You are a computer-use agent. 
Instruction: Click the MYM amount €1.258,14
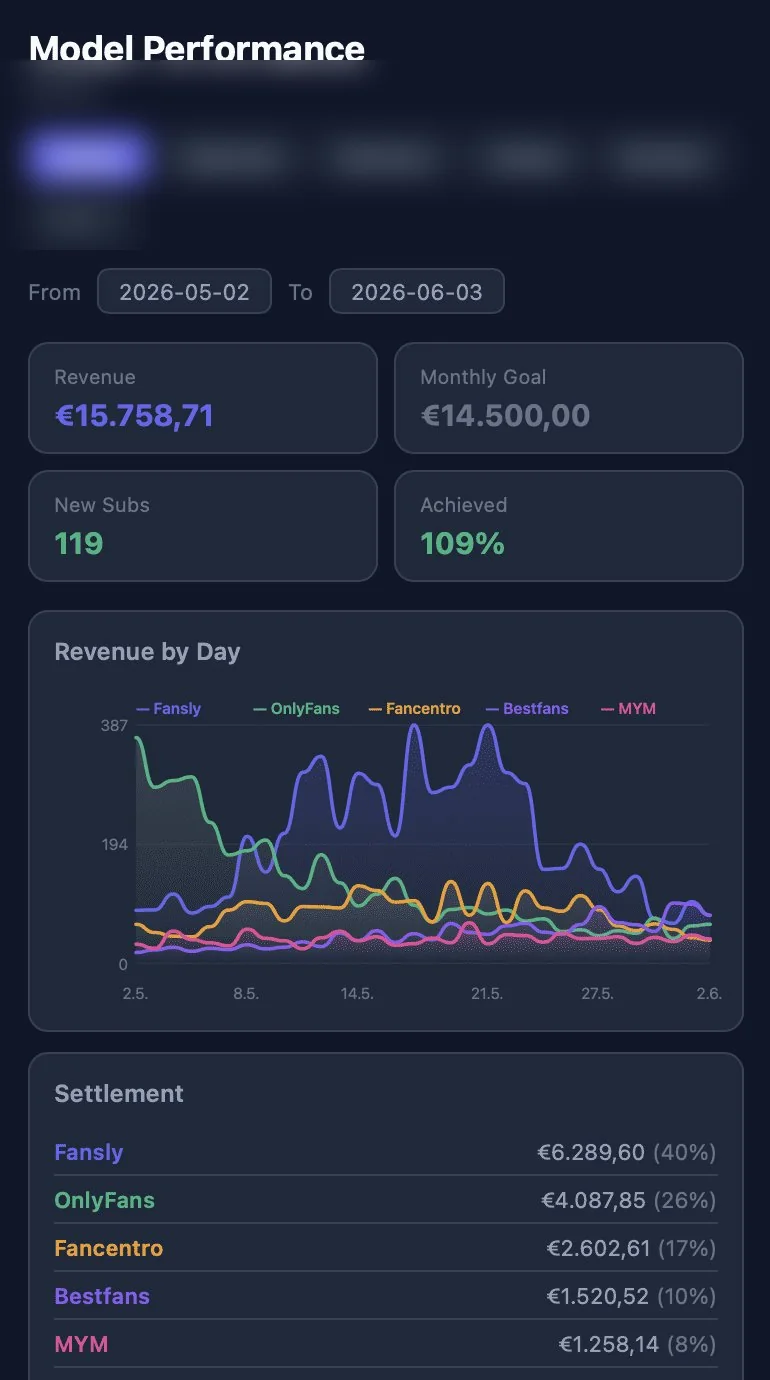[x=609, y=1344]
